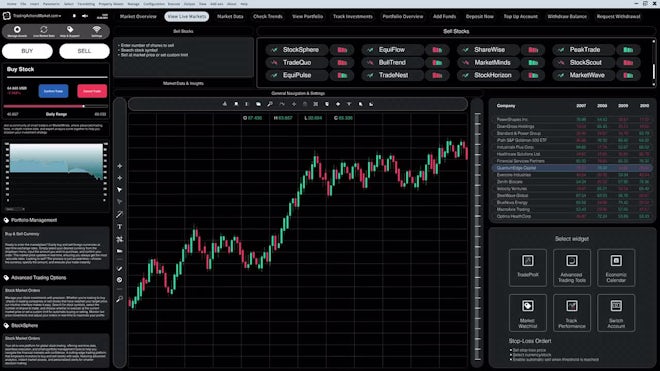This screenshot has height=371, width=660.
Task: Select the TradeNest stock entry
Action: click(x=392, y=75)
